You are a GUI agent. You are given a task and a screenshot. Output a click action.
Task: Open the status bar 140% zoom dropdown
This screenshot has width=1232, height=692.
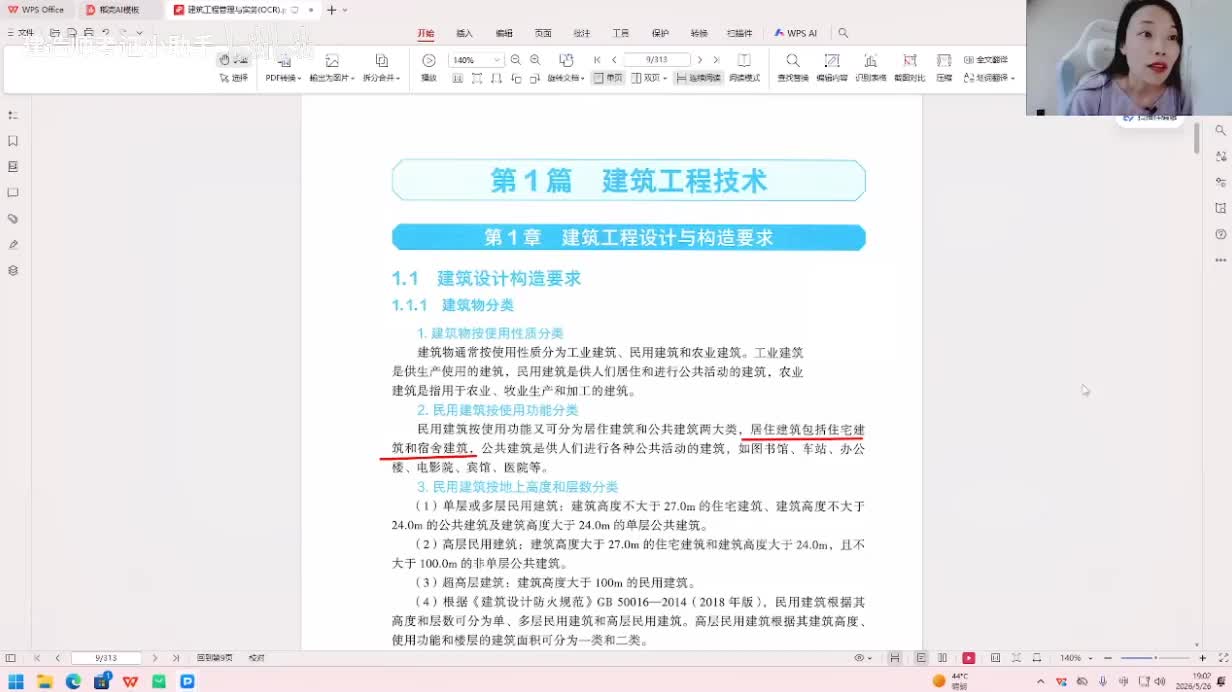coord(1075,658)
